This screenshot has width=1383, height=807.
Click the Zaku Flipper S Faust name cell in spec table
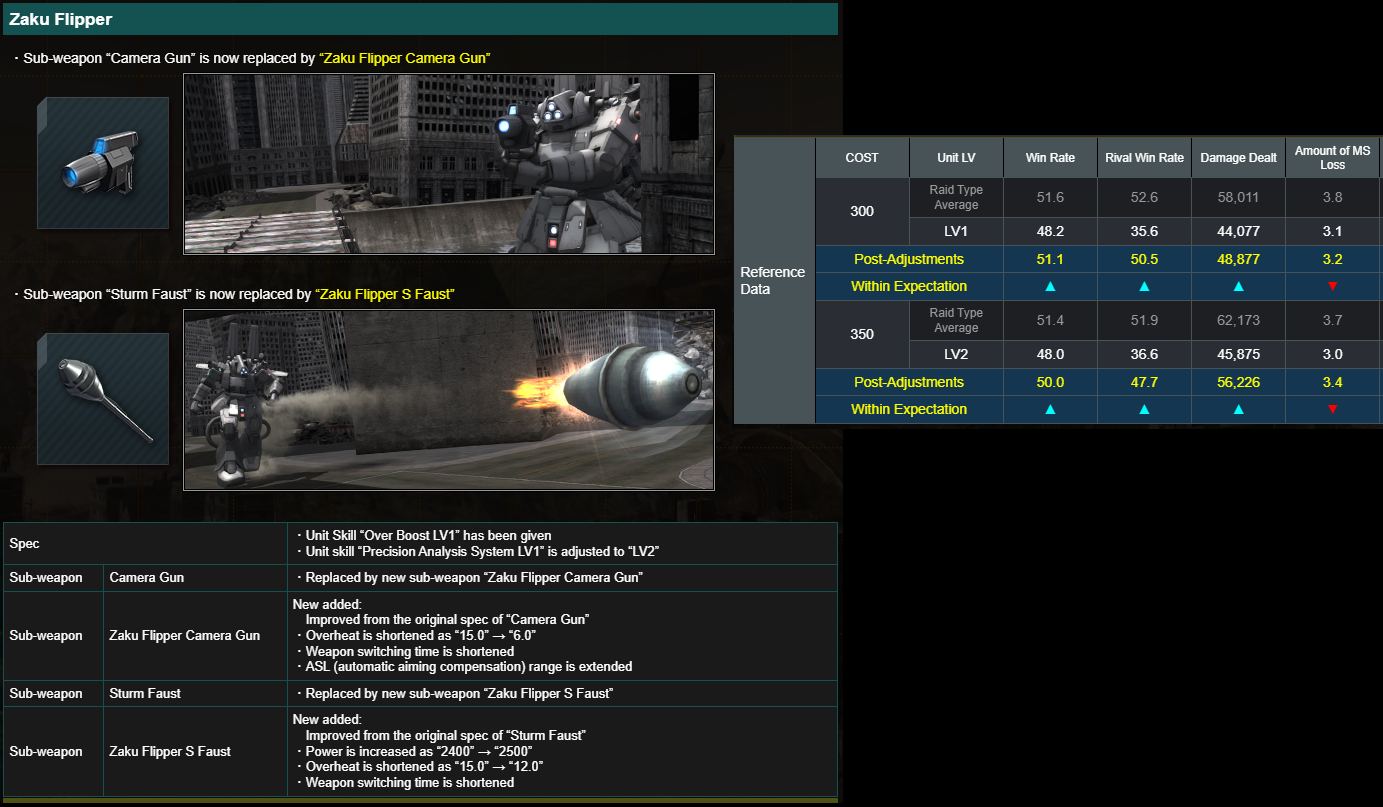tap(195, 751)
